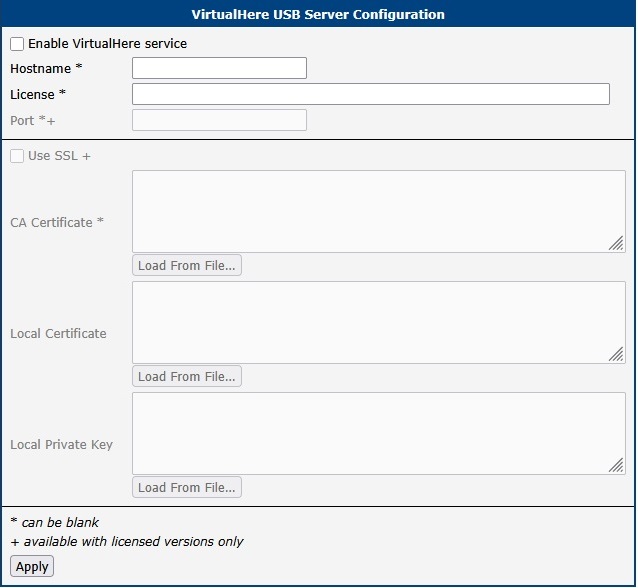Grab the CA Certificate resize handle
Screen dimensions: 638x588
(616, 243)
